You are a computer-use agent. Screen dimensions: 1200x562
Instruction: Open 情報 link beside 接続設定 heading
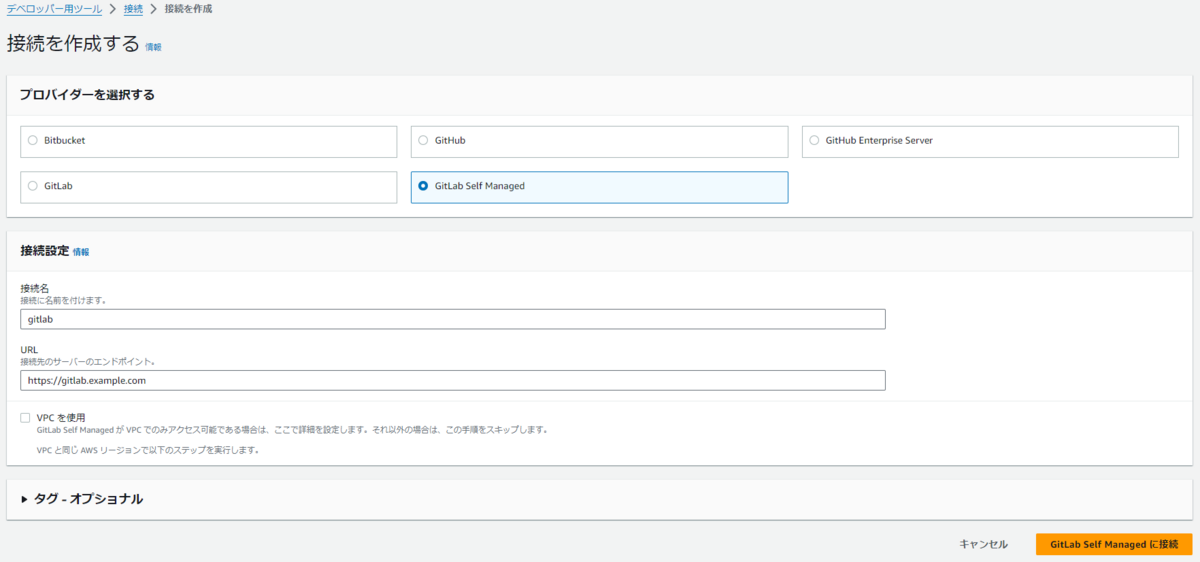81,252
